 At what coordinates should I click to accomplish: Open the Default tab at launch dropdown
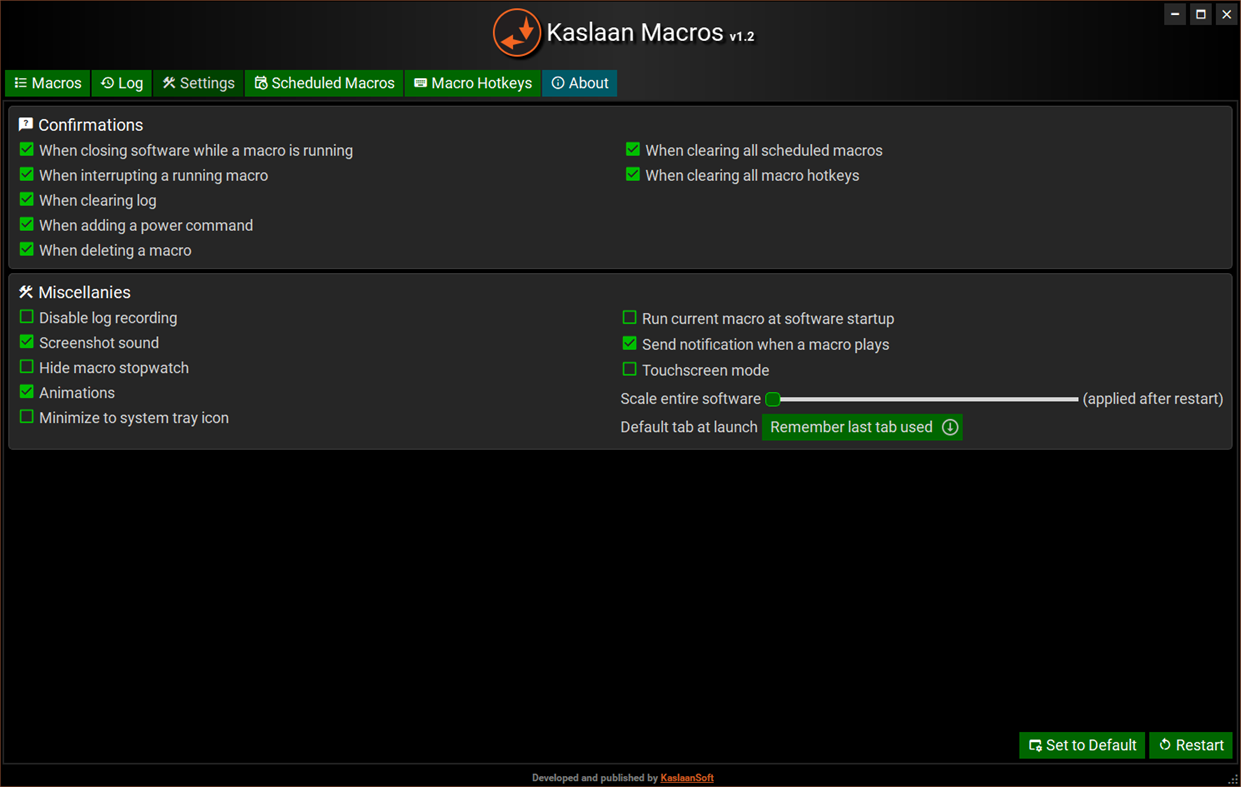click(862, 426)
